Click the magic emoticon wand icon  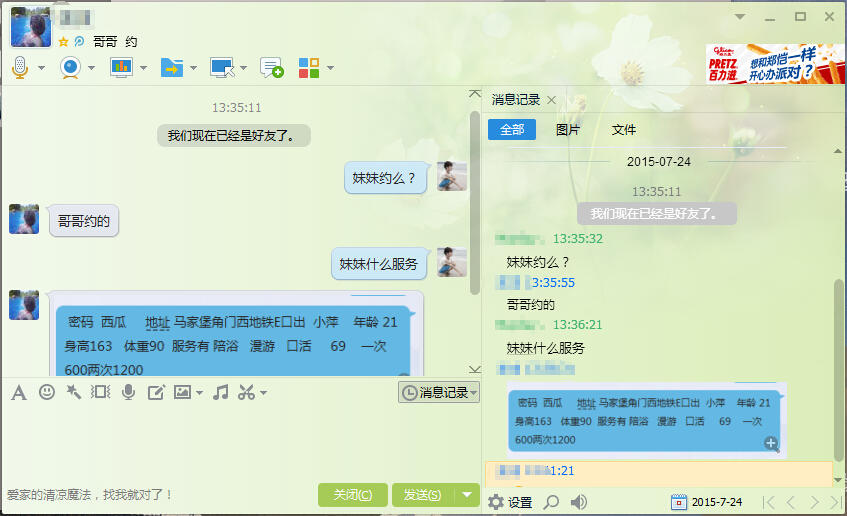click(73, 392)
